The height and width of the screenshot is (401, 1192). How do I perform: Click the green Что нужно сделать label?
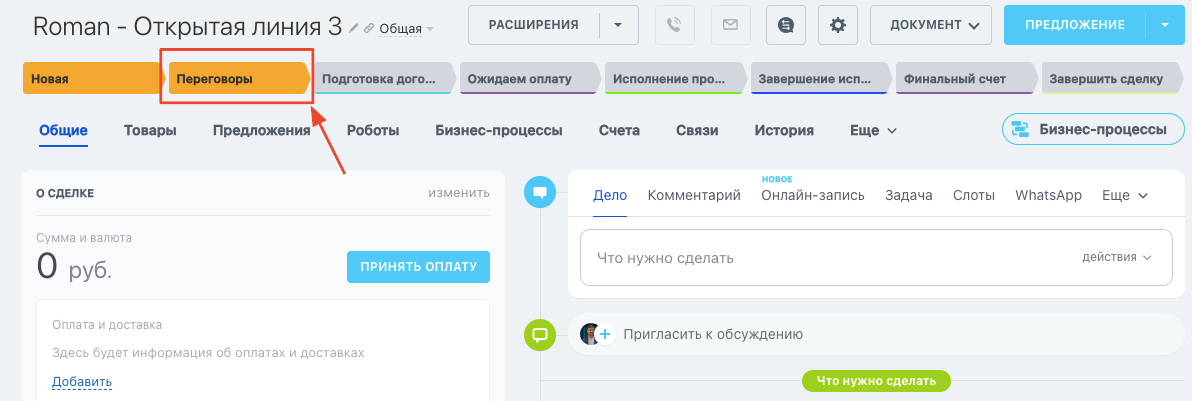[x=876, y=380]
